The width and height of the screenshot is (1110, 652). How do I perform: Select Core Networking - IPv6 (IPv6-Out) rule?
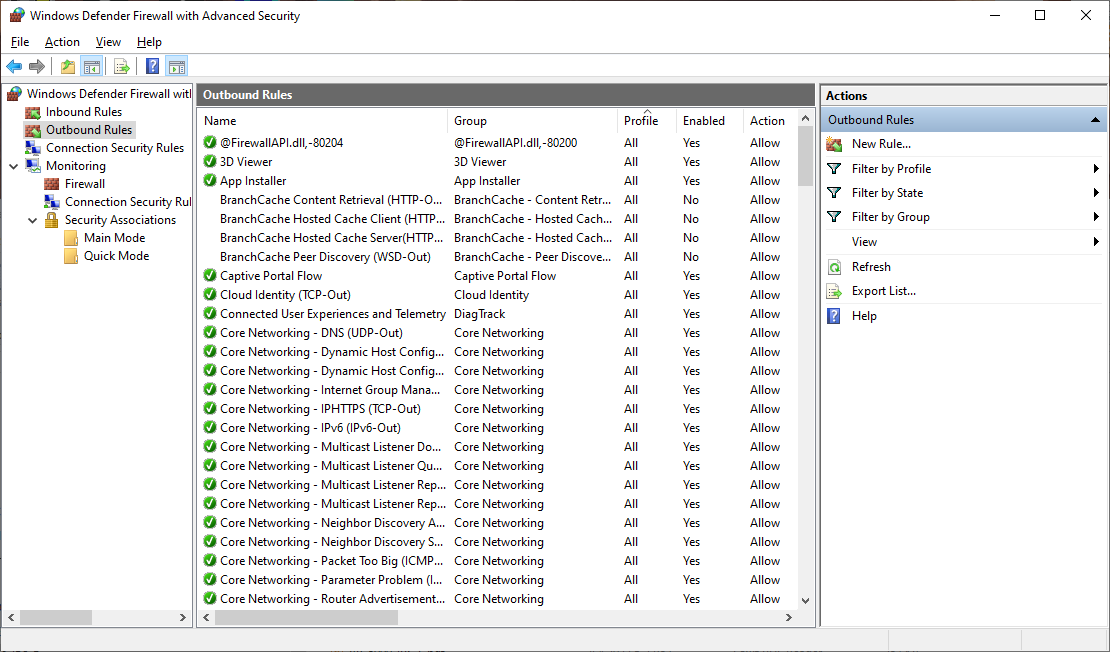[310, 428]
